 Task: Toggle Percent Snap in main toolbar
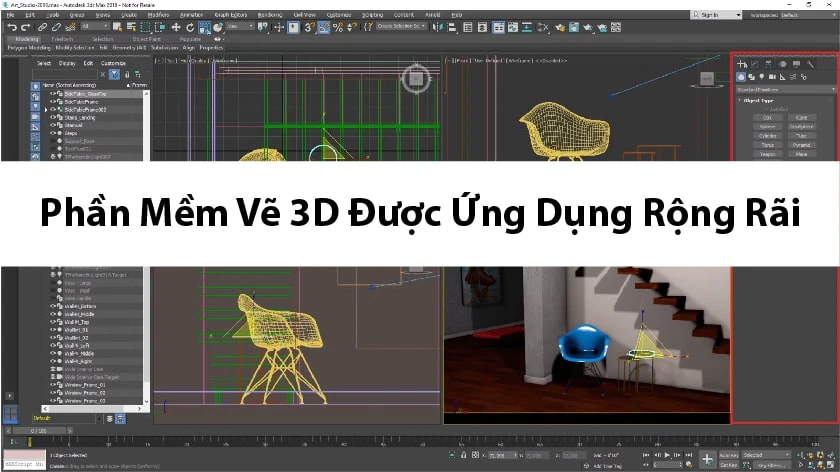tap(338, 27)
